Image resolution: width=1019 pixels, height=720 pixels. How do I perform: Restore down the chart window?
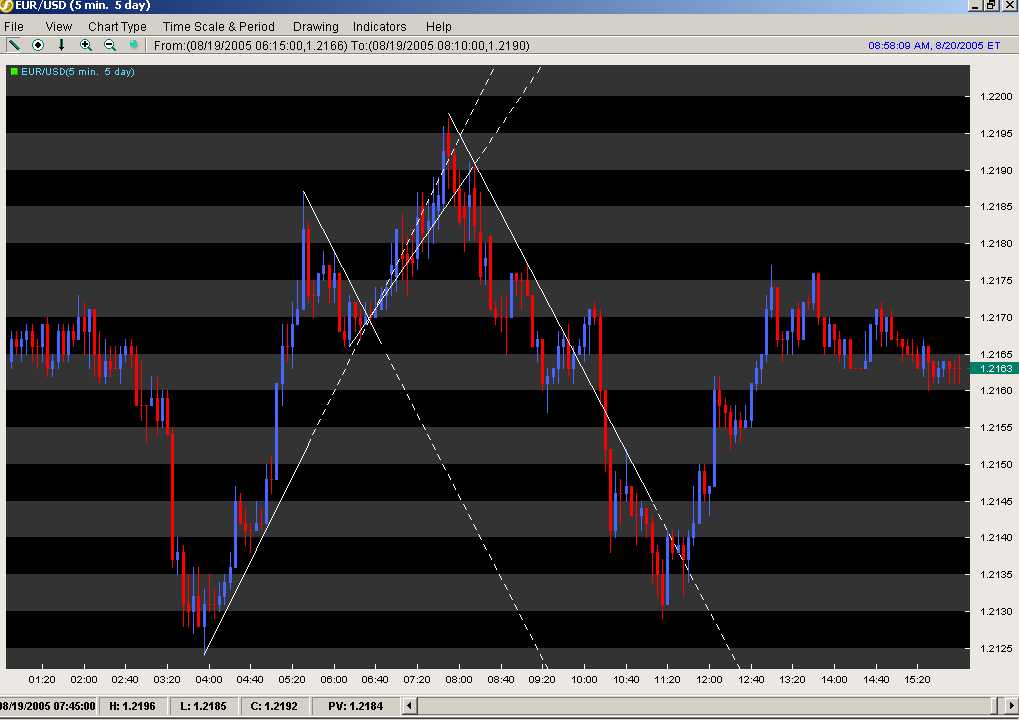point(991,6)
